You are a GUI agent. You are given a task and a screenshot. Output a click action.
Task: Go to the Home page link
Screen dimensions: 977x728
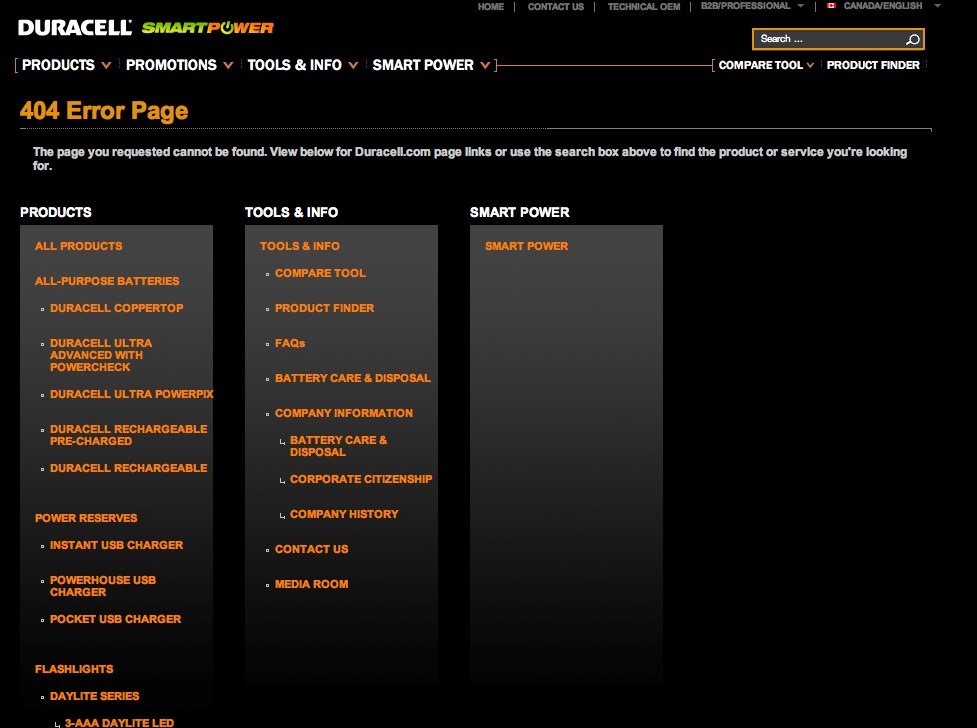[x=490, y=7]
